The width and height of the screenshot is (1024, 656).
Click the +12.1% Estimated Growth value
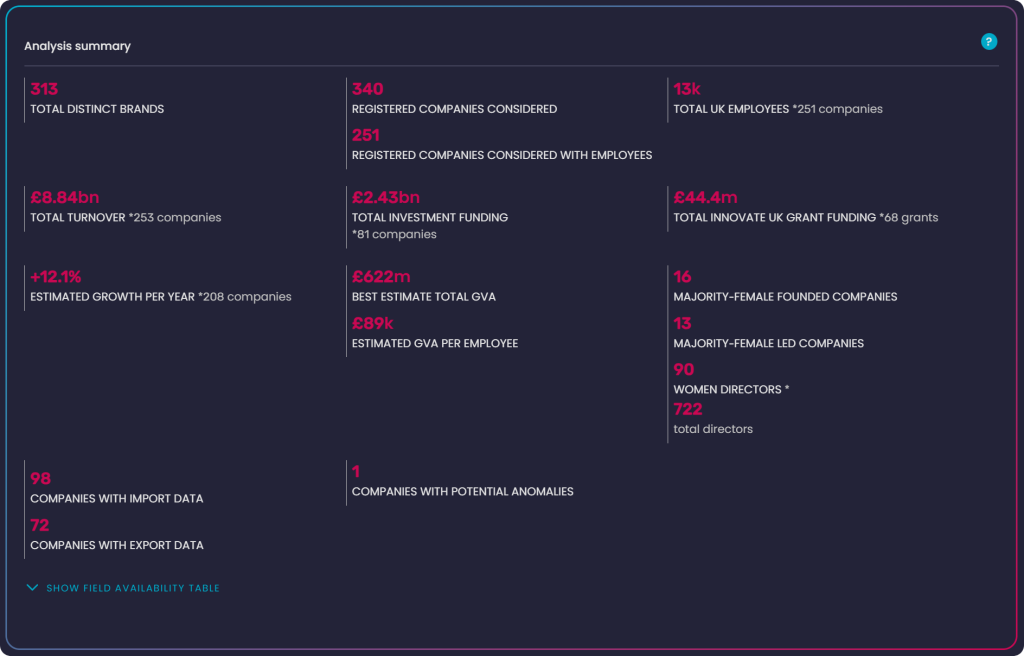point(56,276)
